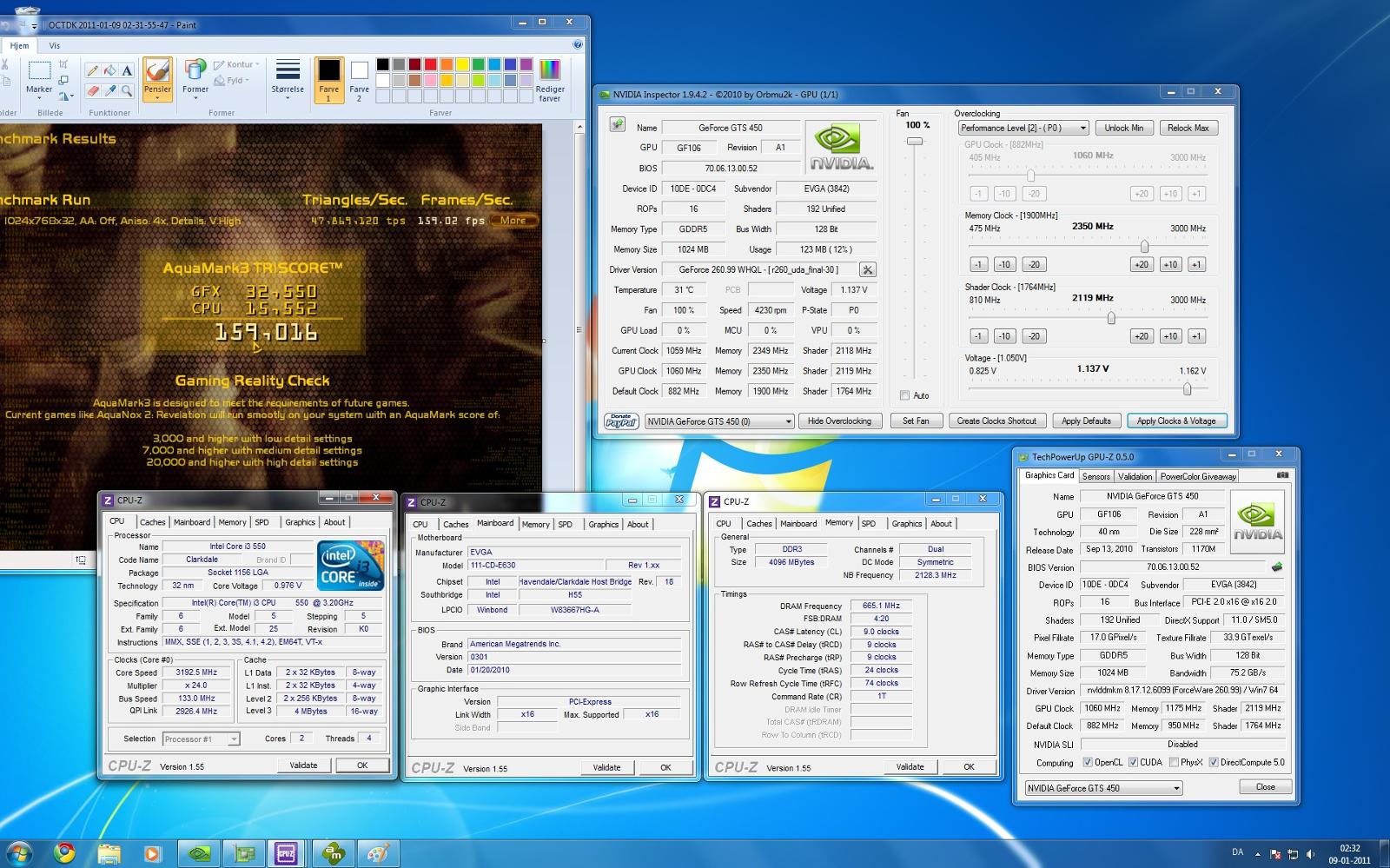Image resolution: width=1390 pixels, height=868 pixels.
Task: Click the Paint vertical scrollbar
Action: [x=579, y=330]
